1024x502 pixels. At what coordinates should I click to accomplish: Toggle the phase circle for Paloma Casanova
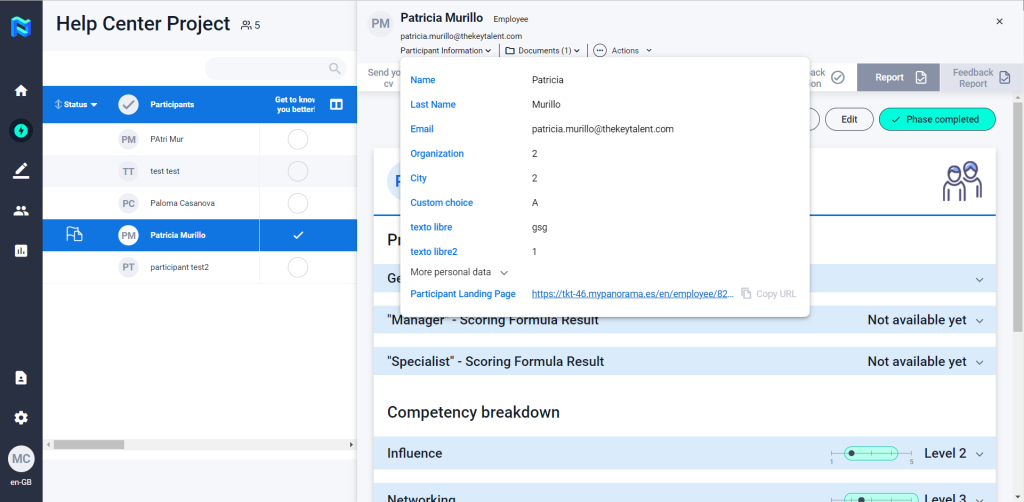point(297,203)
